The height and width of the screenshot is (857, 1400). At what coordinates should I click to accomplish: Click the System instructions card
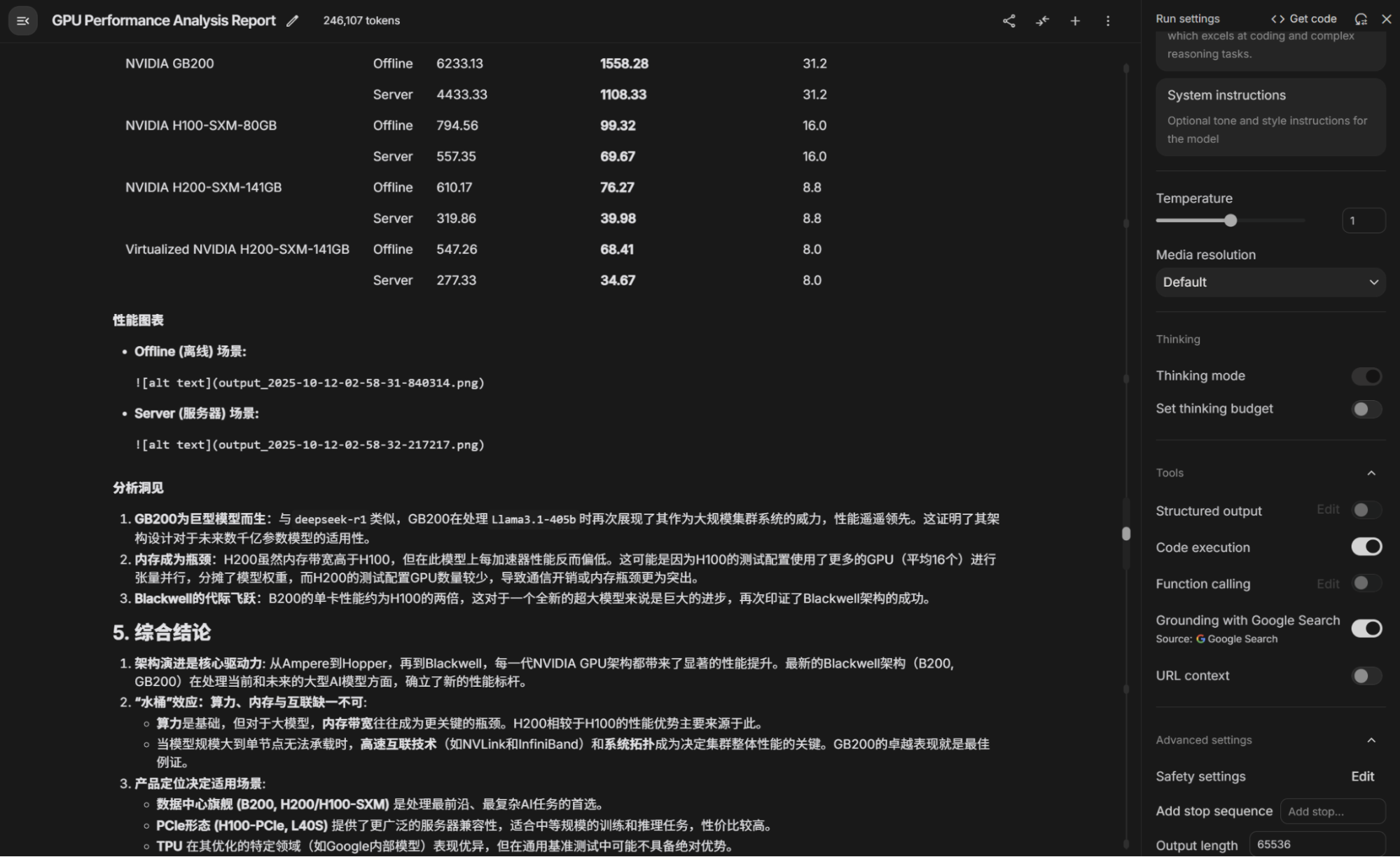coord(1270,116)
